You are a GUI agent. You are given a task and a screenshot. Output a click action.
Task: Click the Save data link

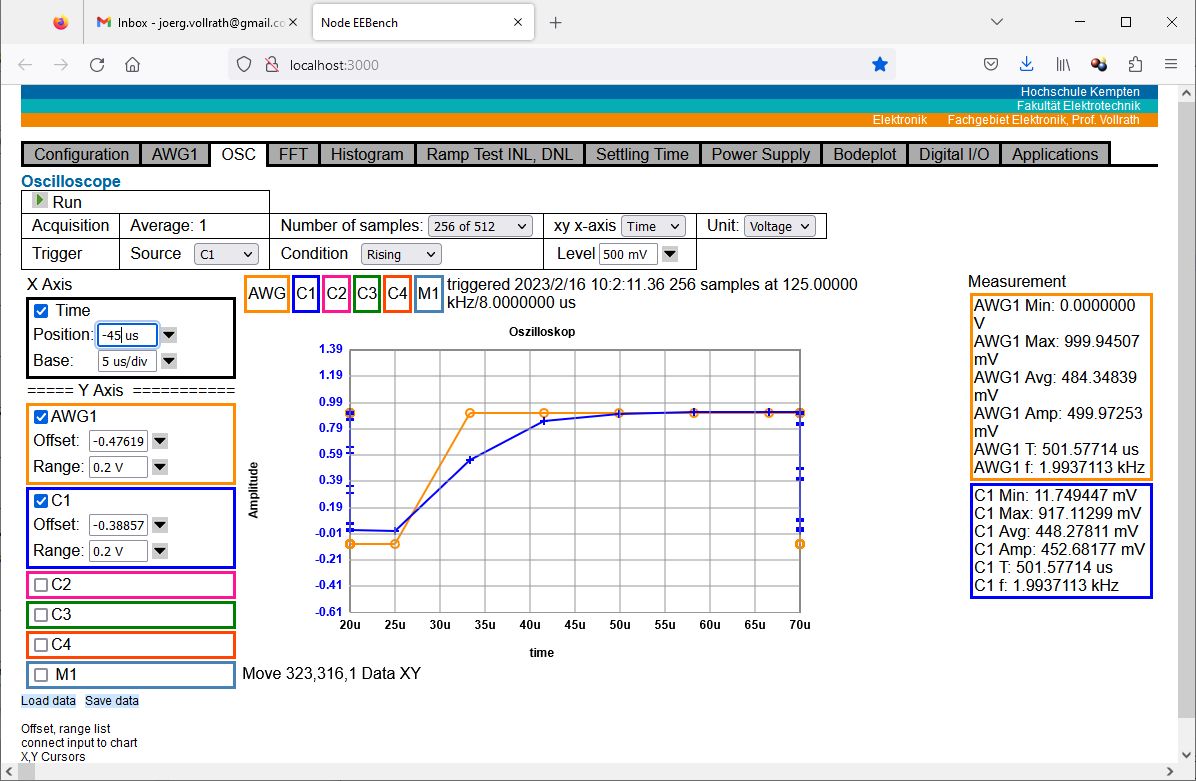(112, 701)
